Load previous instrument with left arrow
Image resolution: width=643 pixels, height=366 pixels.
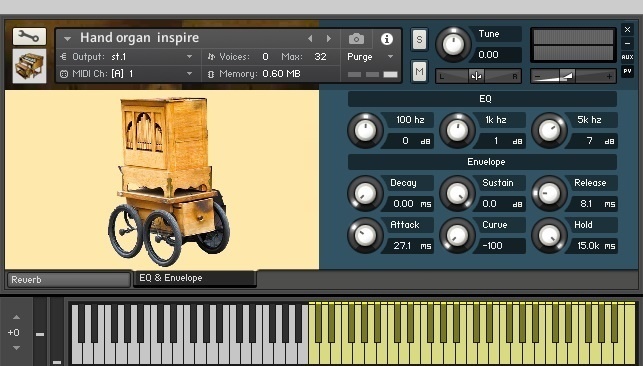(x=310, y=39)
